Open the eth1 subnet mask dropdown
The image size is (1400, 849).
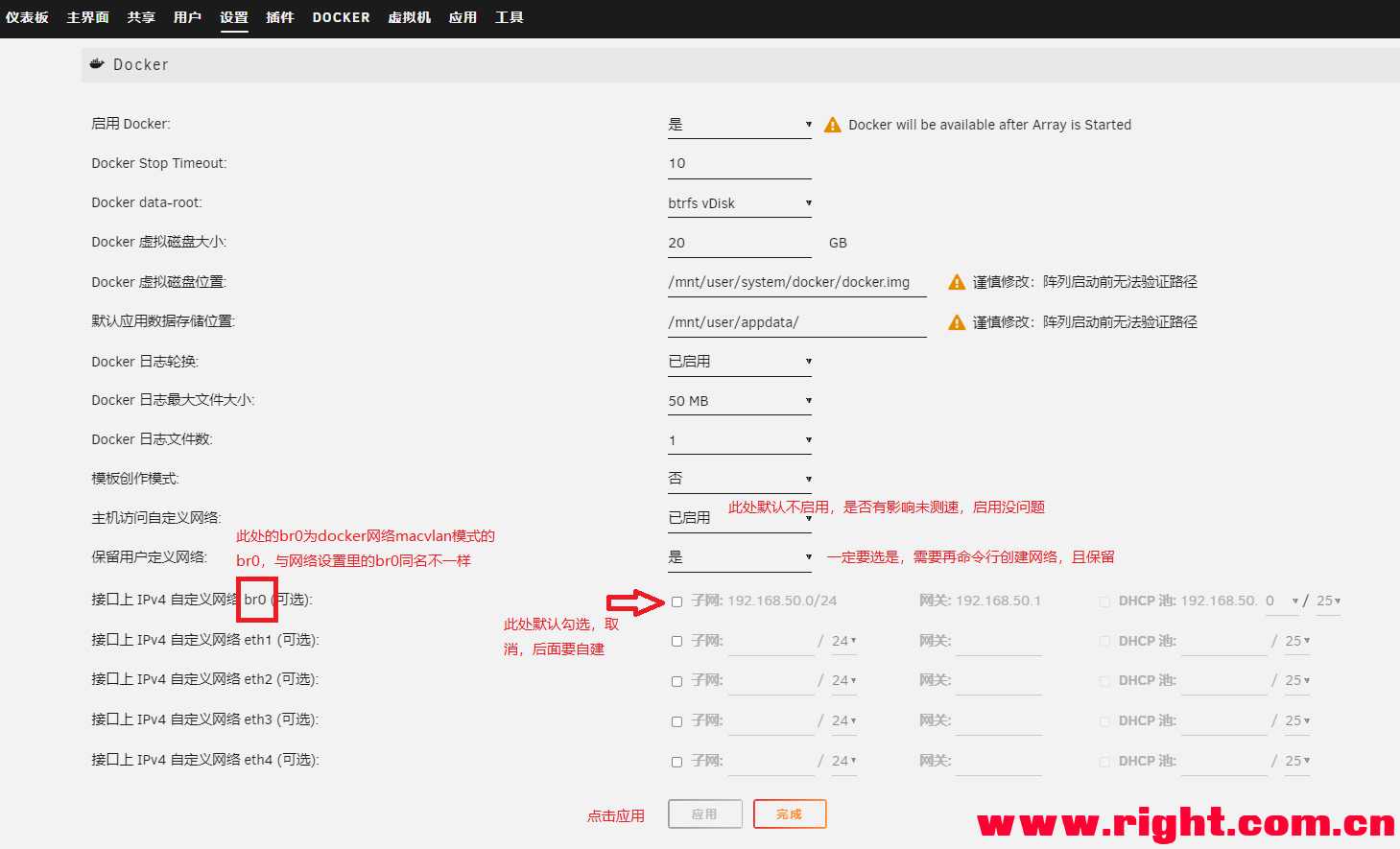coord(843,641)
